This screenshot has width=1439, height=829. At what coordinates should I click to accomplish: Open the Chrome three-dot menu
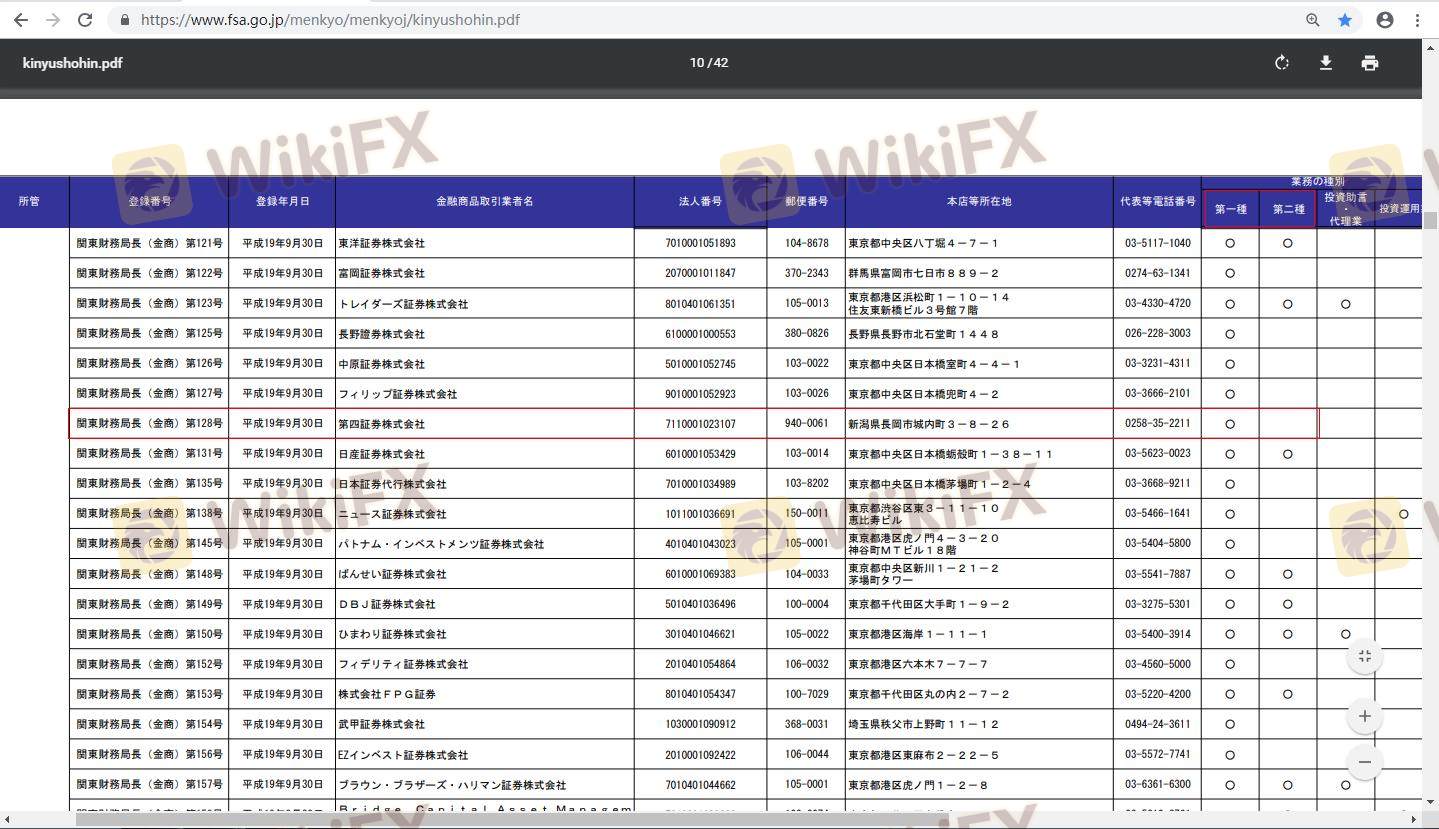coord(1417,20)
